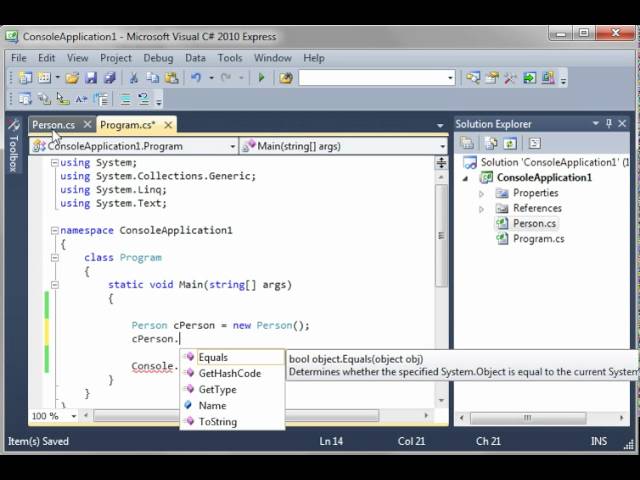
Task: Open the Undo history dropdown arrow
Action: (x=211, y=77)
